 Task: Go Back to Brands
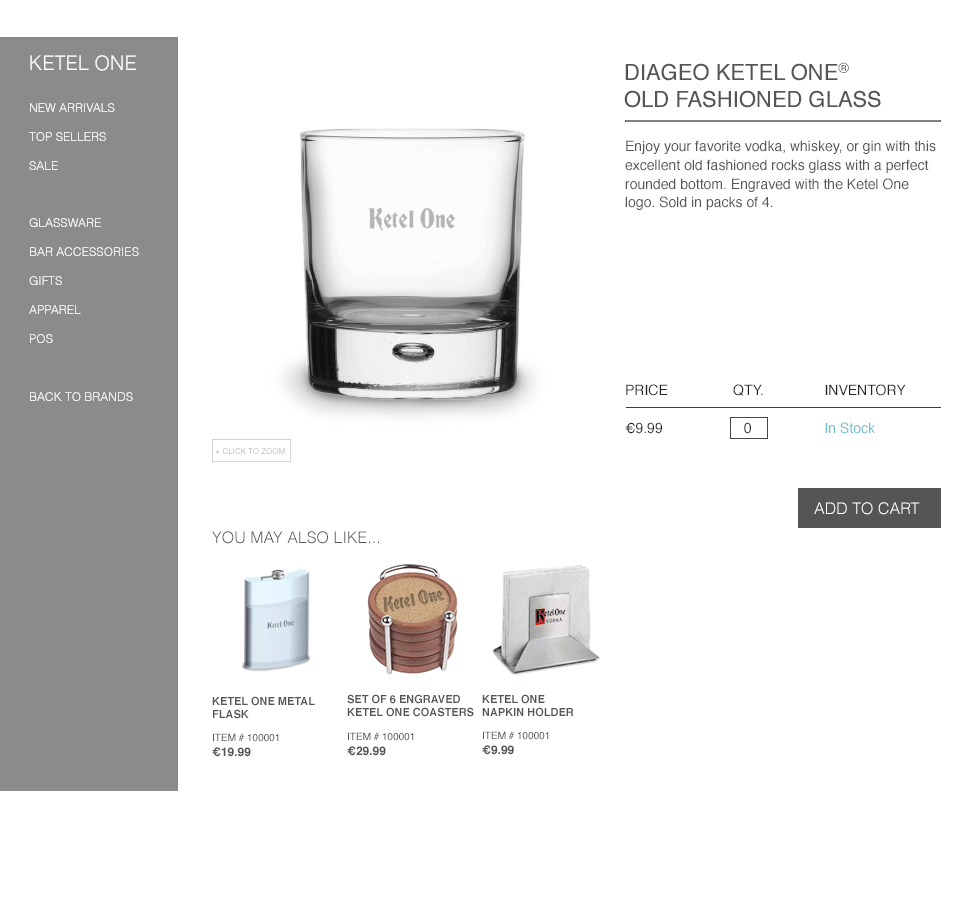[81, 397]
